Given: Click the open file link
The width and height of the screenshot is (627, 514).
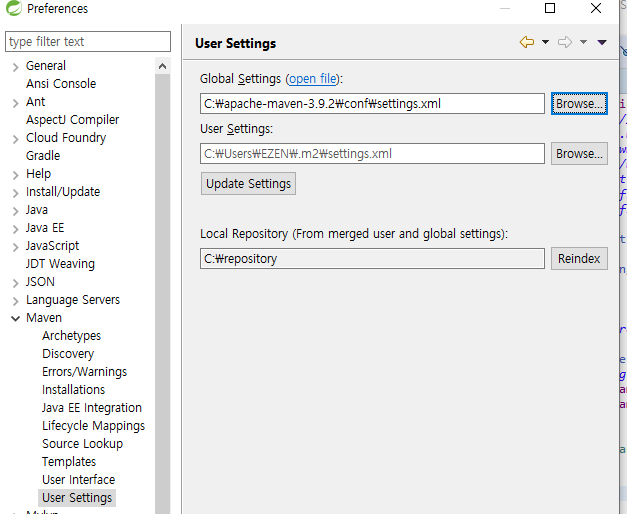Looking at the screenshot, I should (x=313, y=79).
